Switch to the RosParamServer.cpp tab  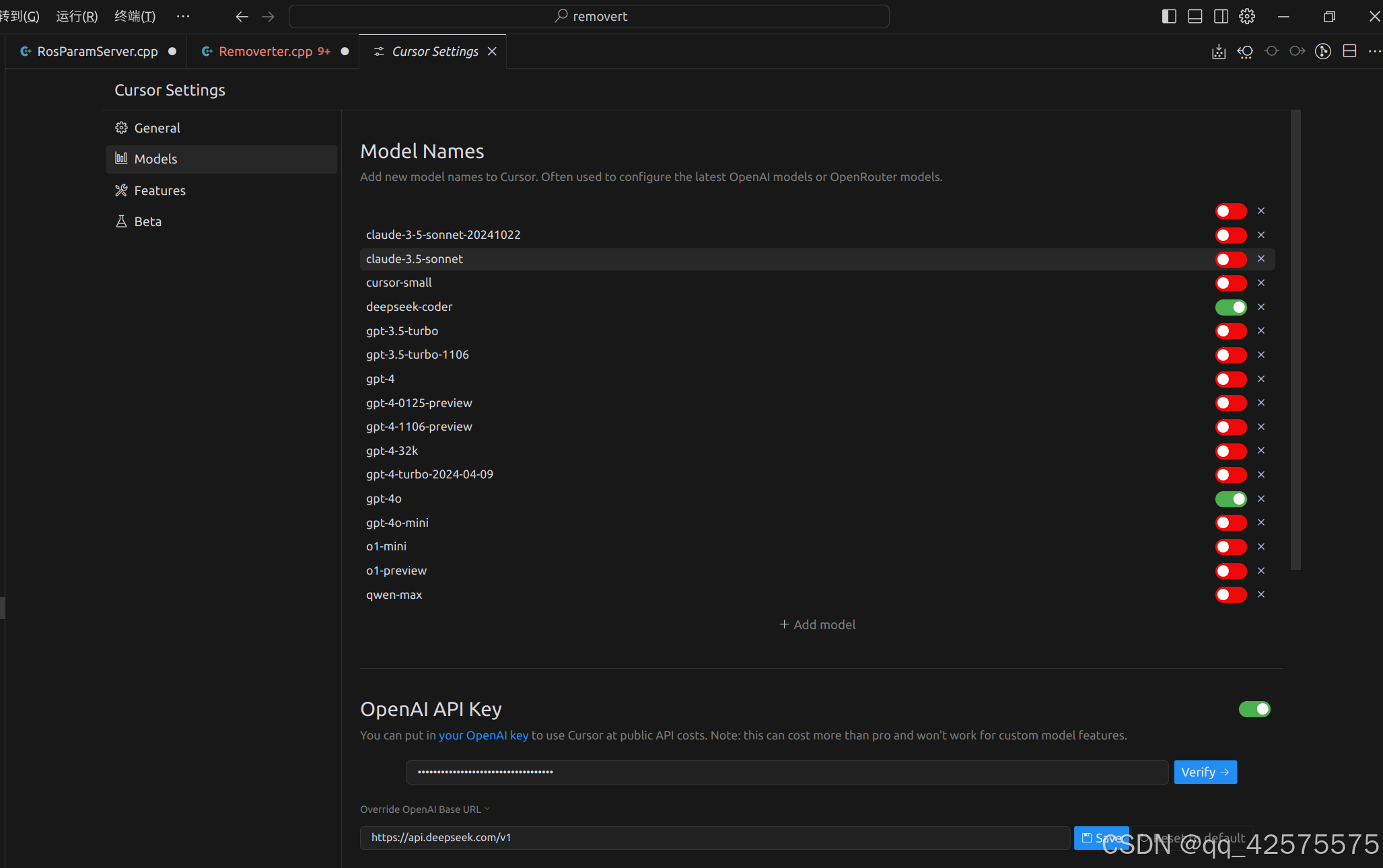[x=97, y=51]
